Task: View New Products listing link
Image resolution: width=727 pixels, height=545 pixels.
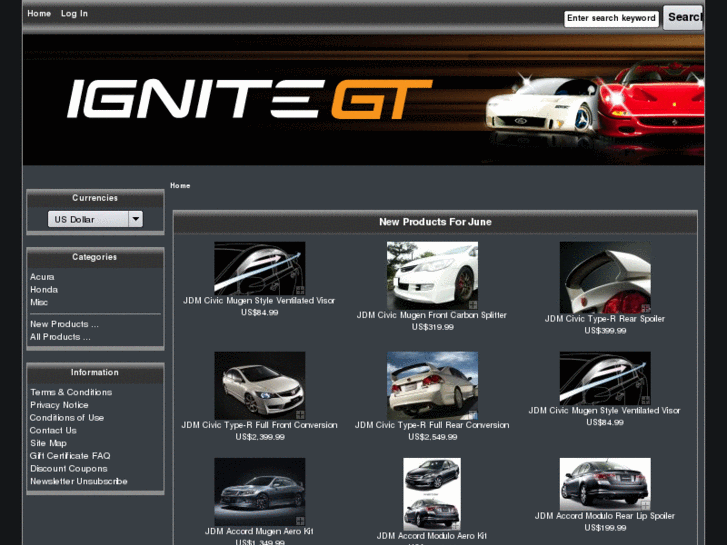Action: [x=64, y=324]
